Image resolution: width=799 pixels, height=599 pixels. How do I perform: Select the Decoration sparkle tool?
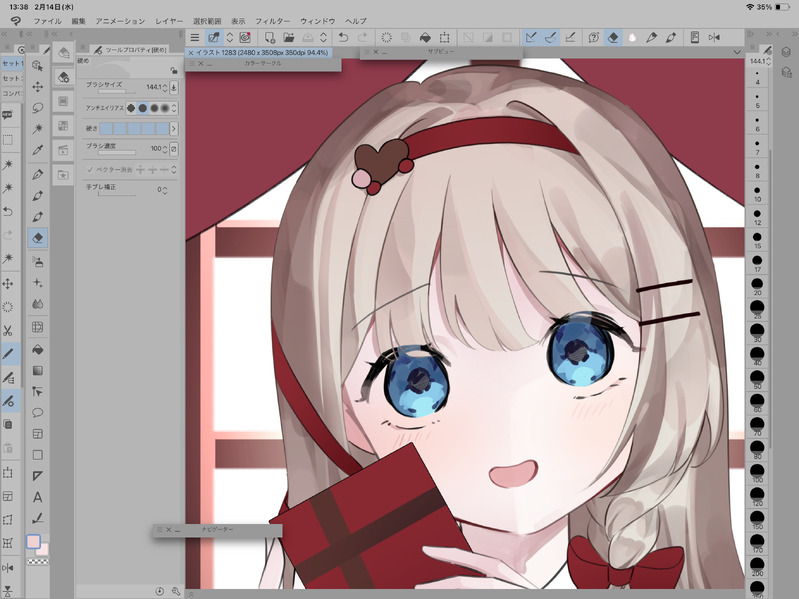[x=38, y=283]
